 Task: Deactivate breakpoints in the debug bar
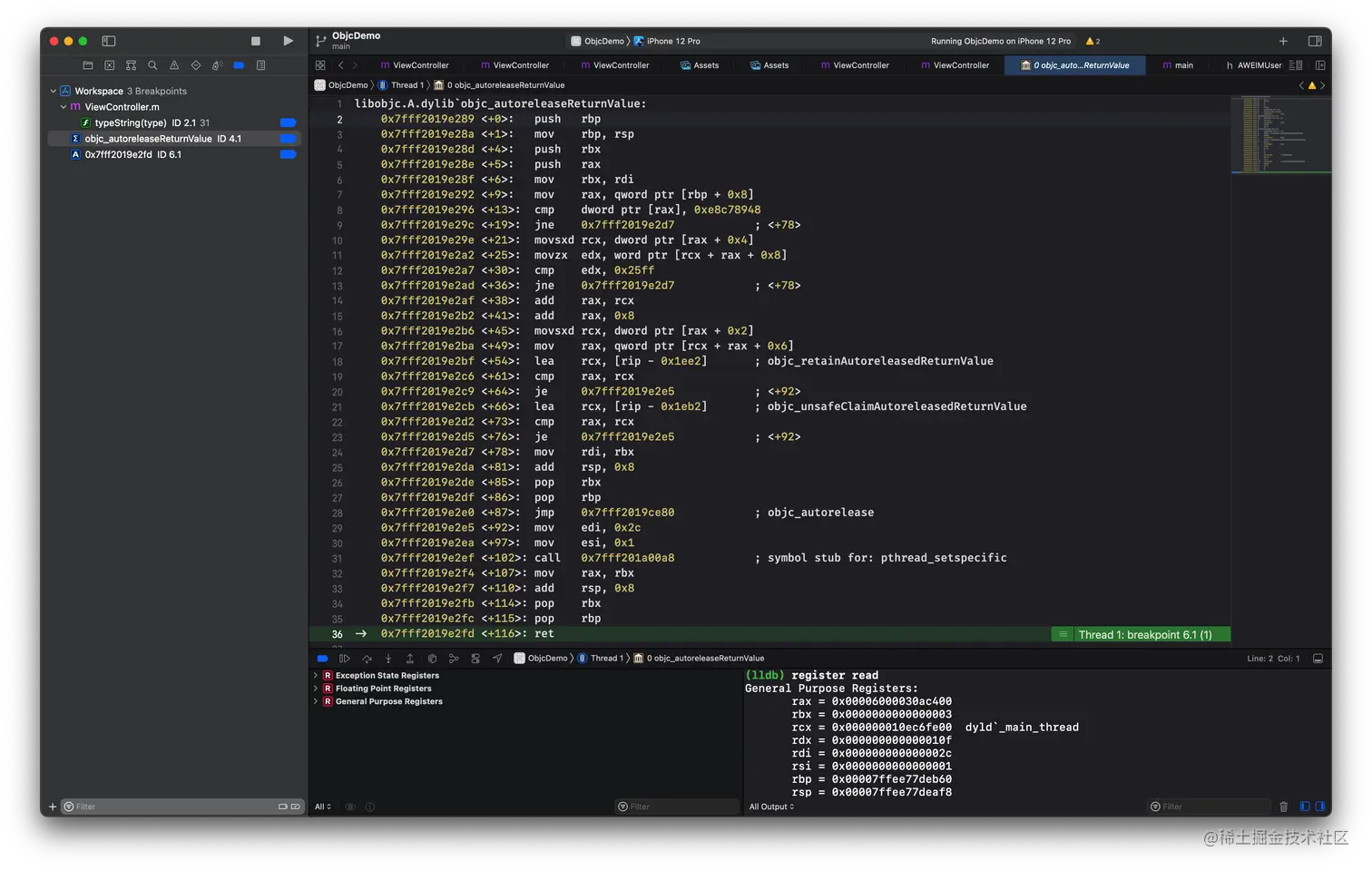pos(322,659)
